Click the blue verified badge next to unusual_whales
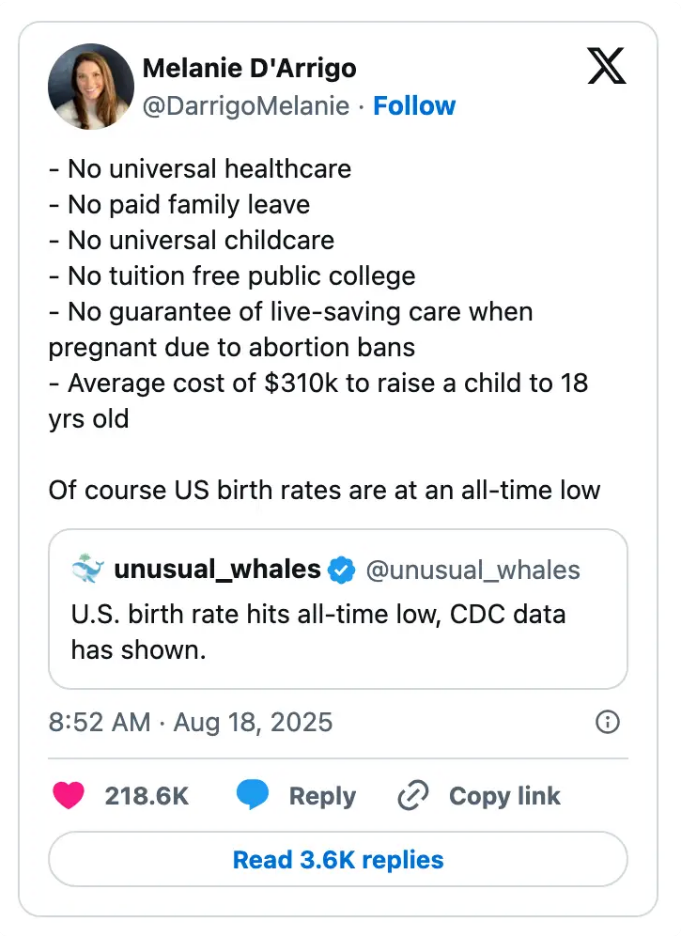686x940 pixels. click(342, 570)
